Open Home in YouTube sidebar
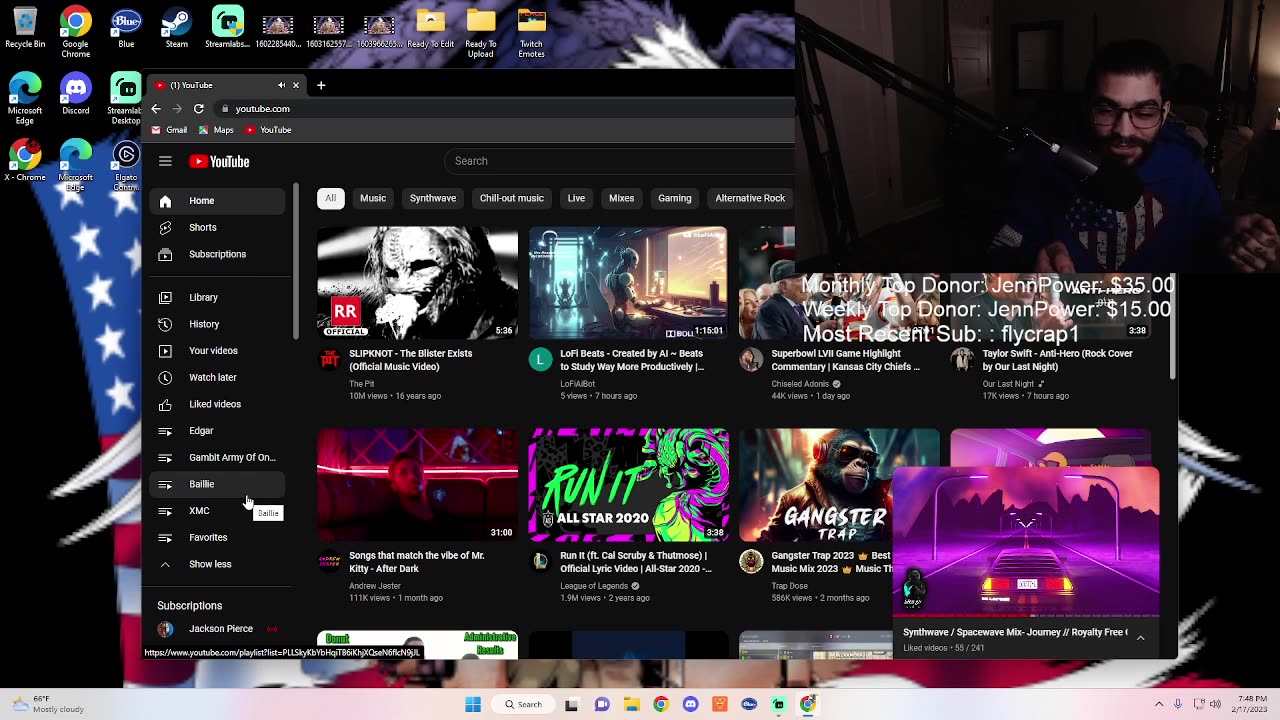Image resolution: width=1280 pixels, height=720 pixels. point(217,201)
